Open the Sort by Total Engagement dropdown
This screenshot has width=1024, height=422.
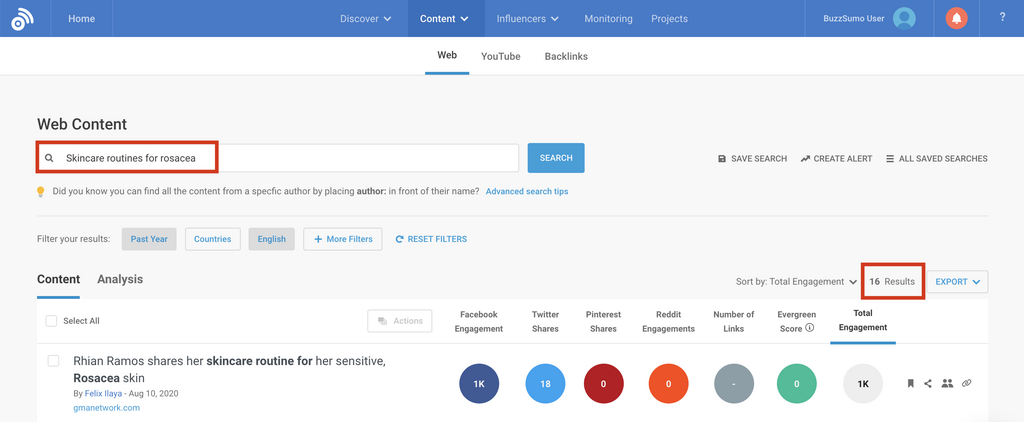pyautogui.click(x=796, y=282)
